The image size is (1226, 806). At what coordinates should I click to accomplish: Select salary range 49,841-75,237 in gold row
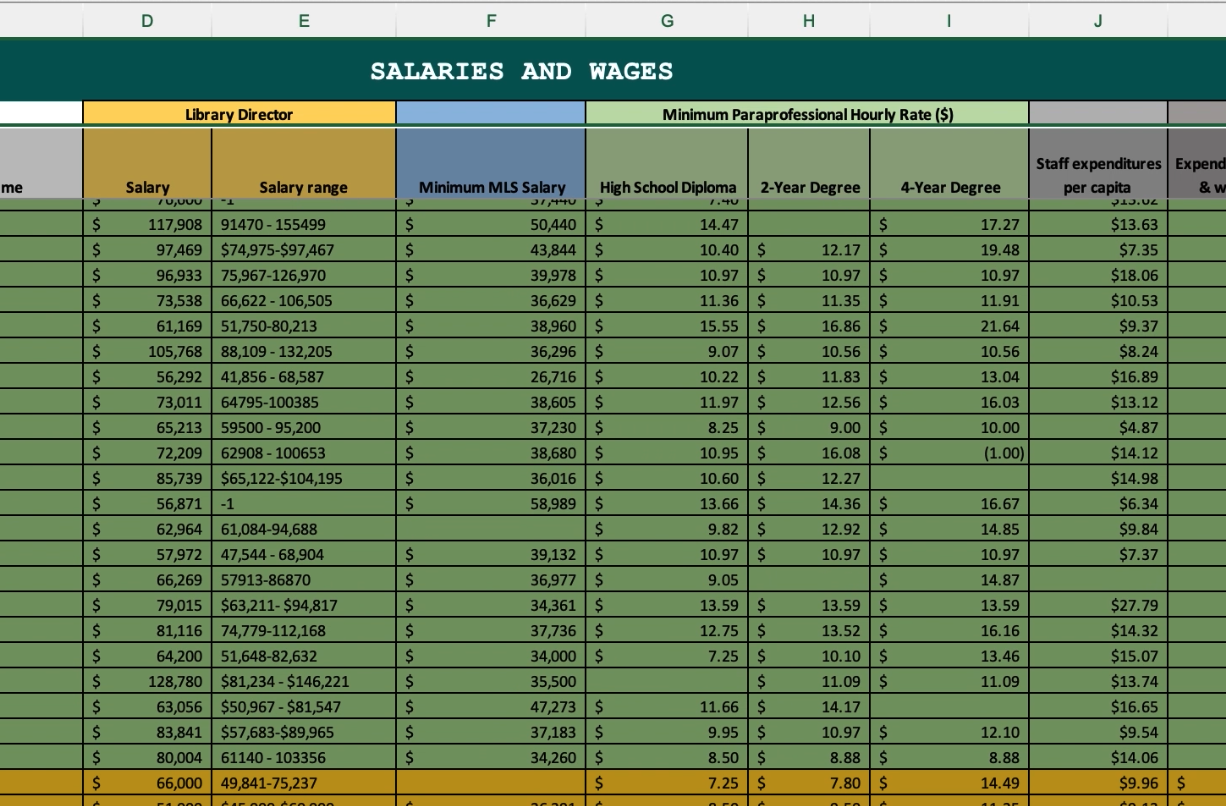[304, 784]
